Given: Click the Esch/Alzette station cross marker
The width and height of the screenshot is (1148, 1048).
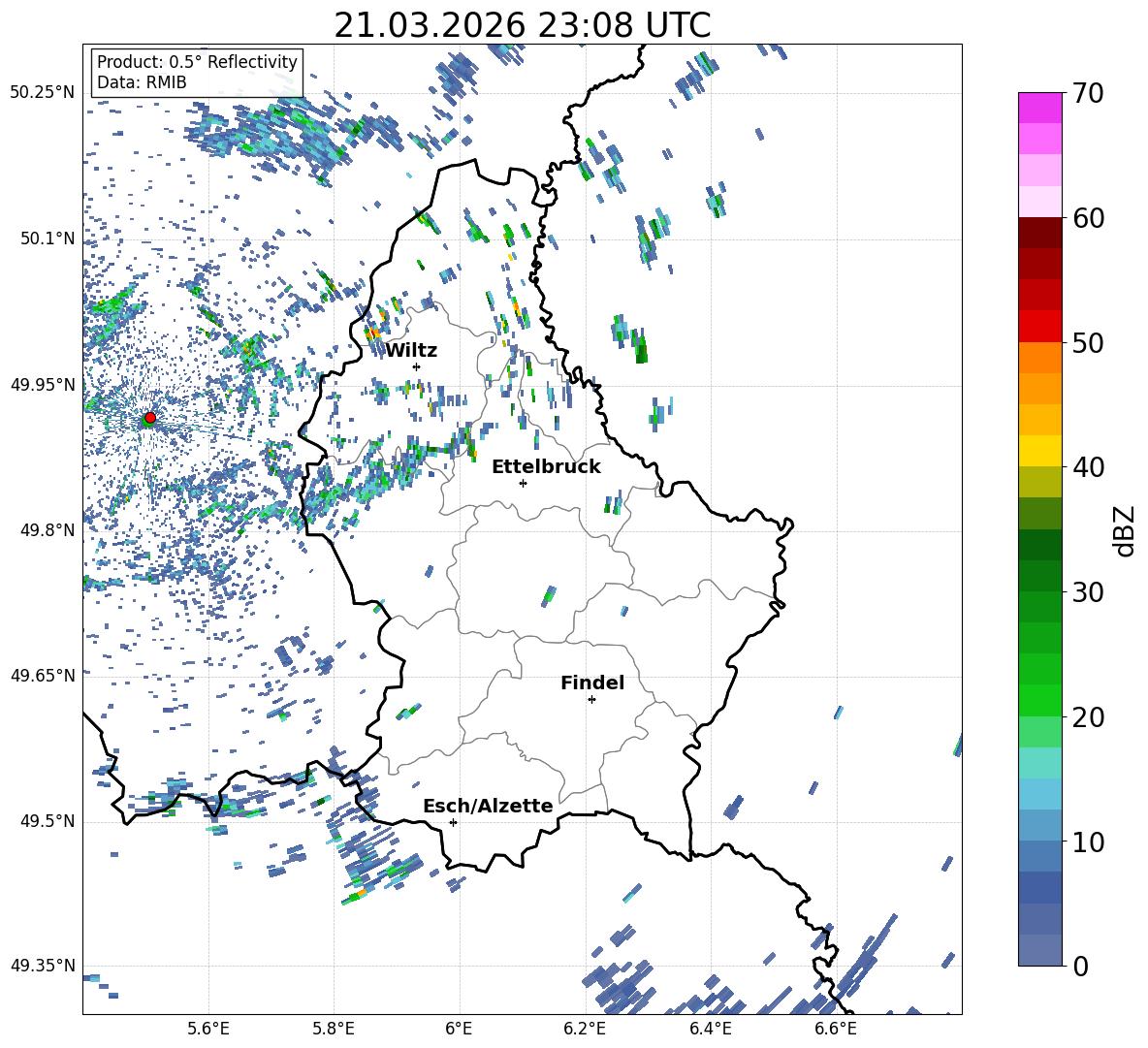Looking at the screenshot, I should [x=453, y=822].
